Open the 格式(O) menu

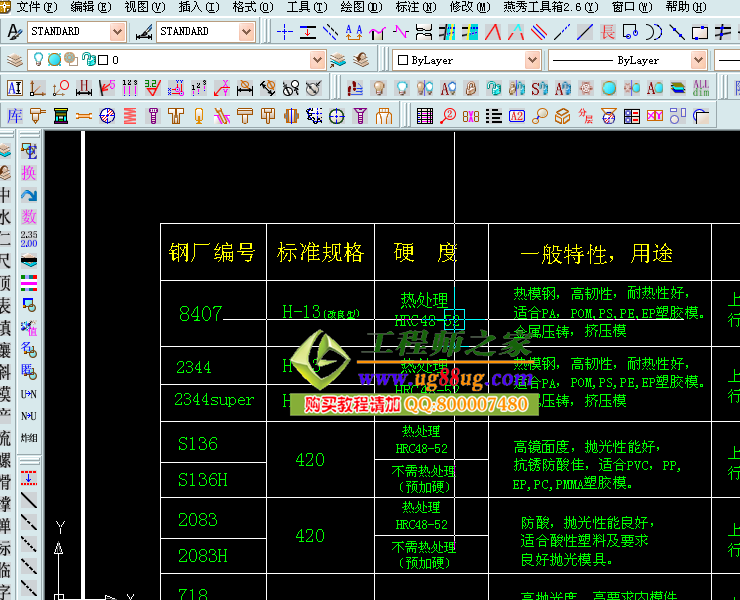point(253,7)
